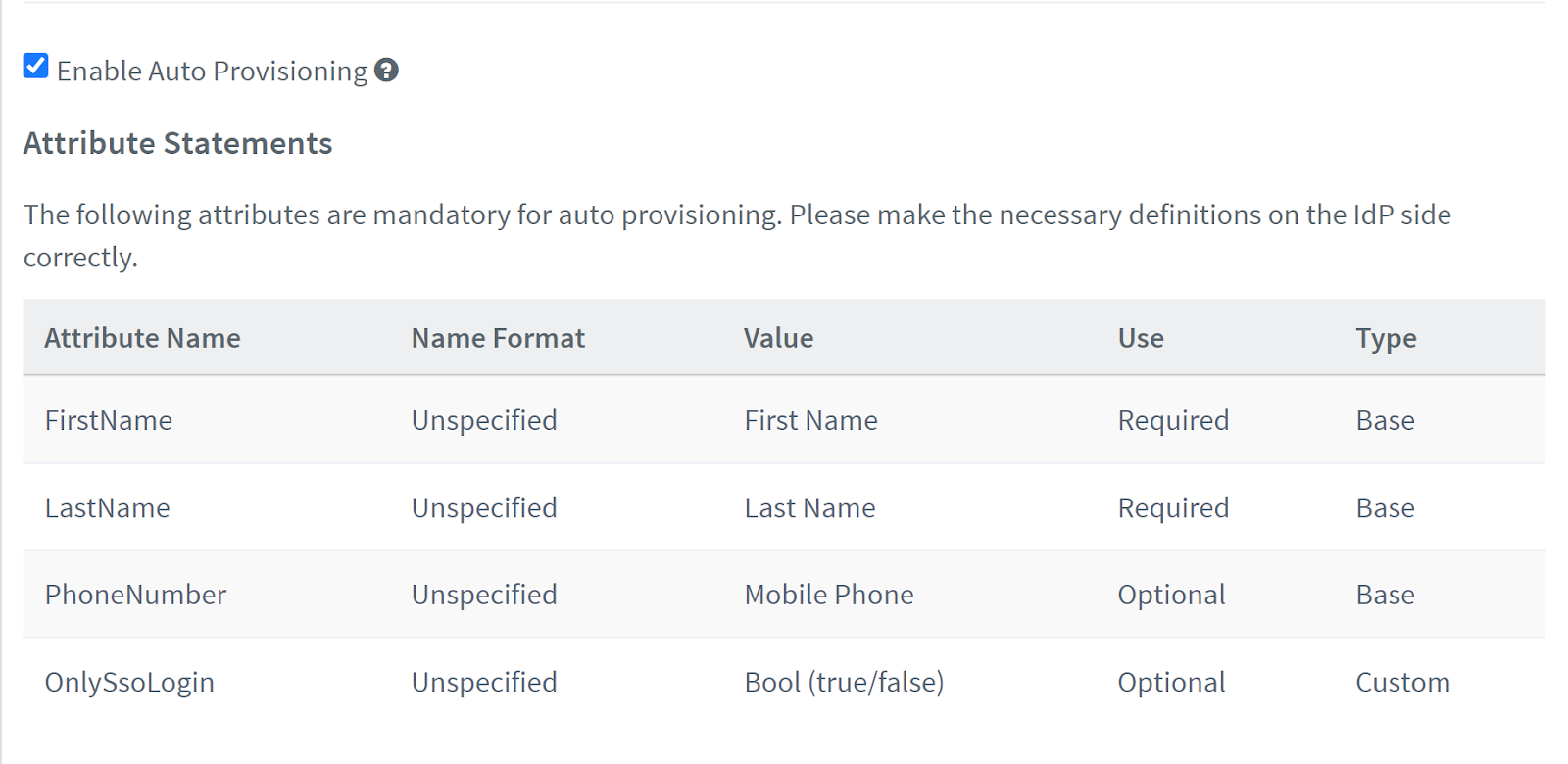Image resolution: width=1568 pixels, height=764 pixels.
Task: Select the LastName attribute cell
Action: click(x=108, y=507)
